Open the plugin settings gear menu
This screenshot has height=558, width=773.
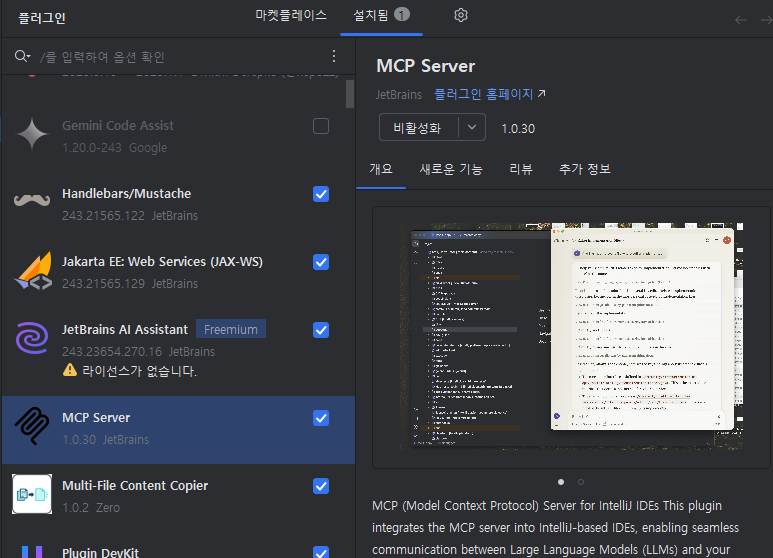click(x=460, y=15)
